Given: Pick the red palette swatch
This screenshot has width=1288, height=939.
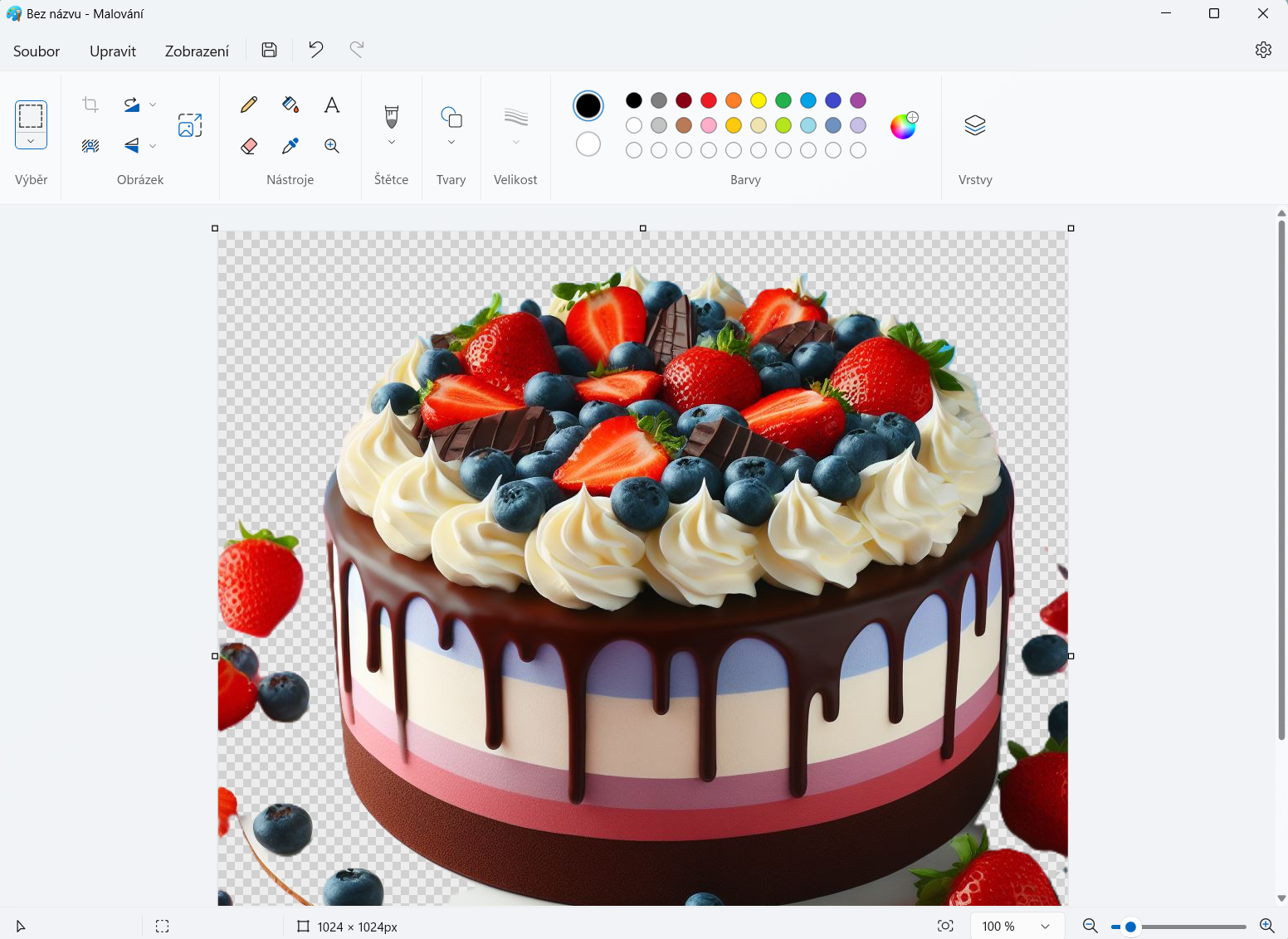Looking at the screenshot, I should click(x=709, y=100).
